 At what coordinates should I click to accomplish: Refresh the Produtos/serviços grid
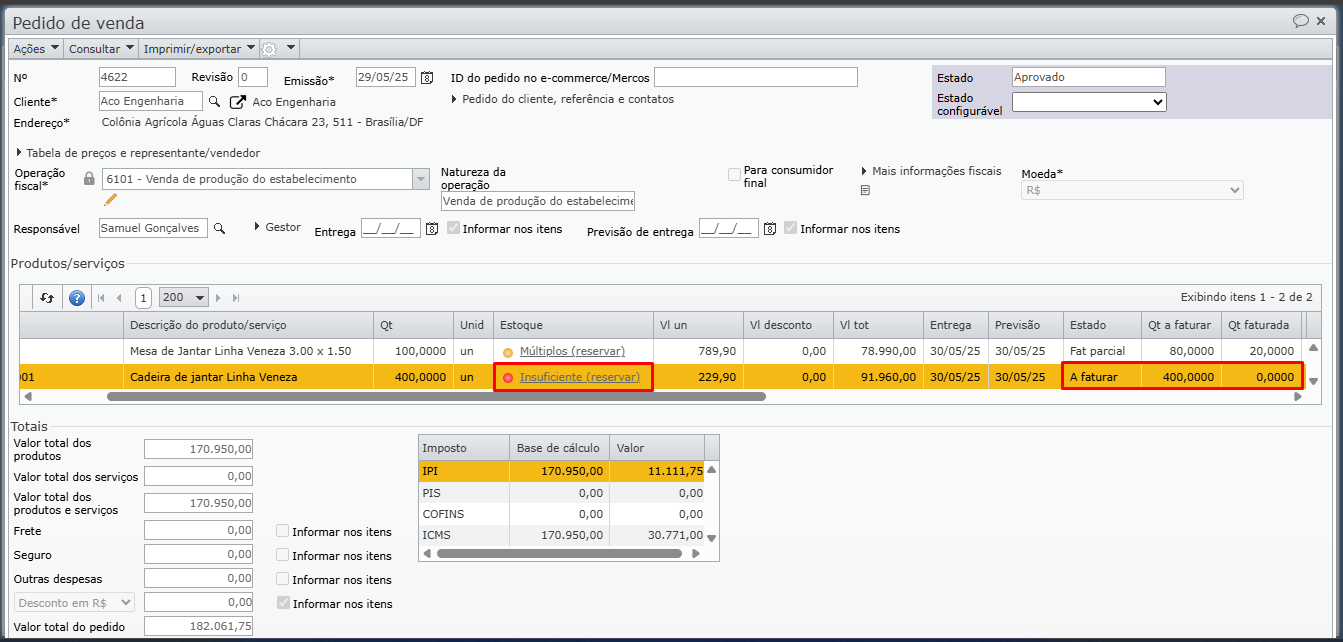[47, 297]
